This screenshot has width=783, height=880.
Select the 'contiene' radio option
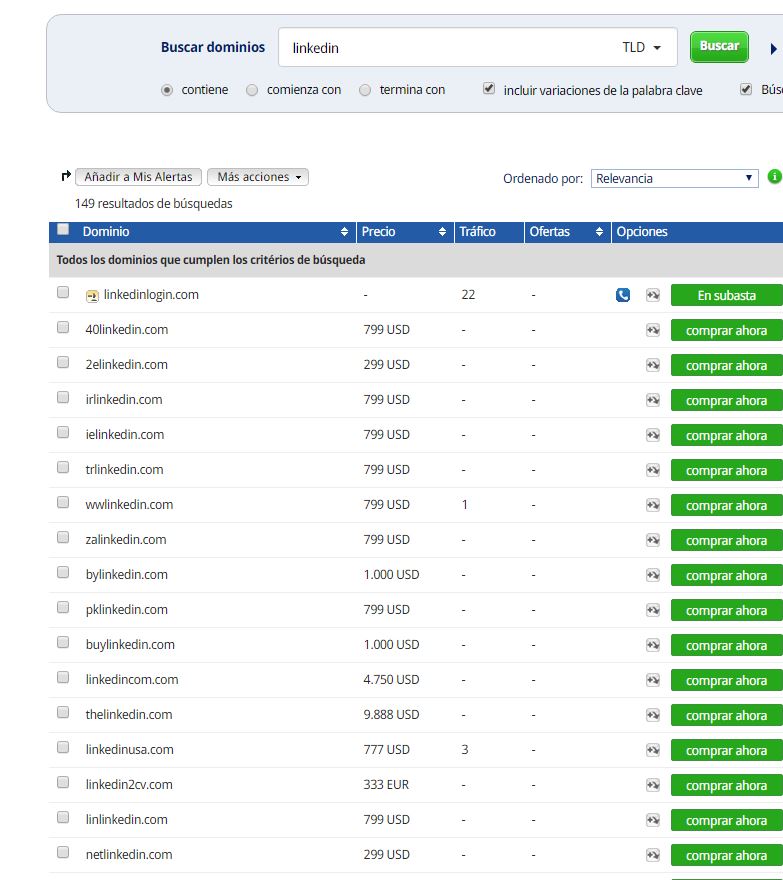click(x=167, y=90)
